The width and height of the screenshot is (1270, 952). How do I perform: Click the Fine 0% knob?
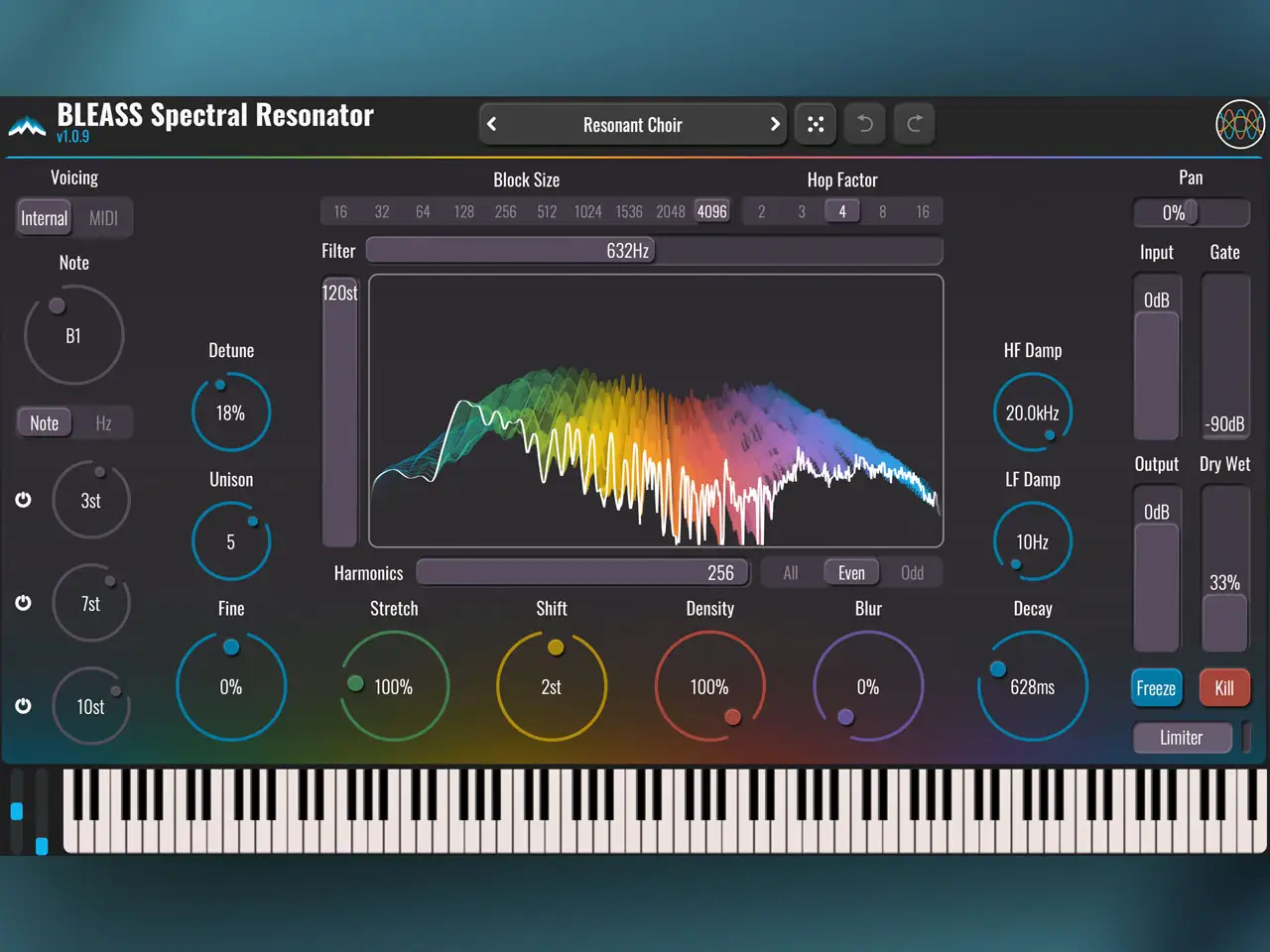230,686
